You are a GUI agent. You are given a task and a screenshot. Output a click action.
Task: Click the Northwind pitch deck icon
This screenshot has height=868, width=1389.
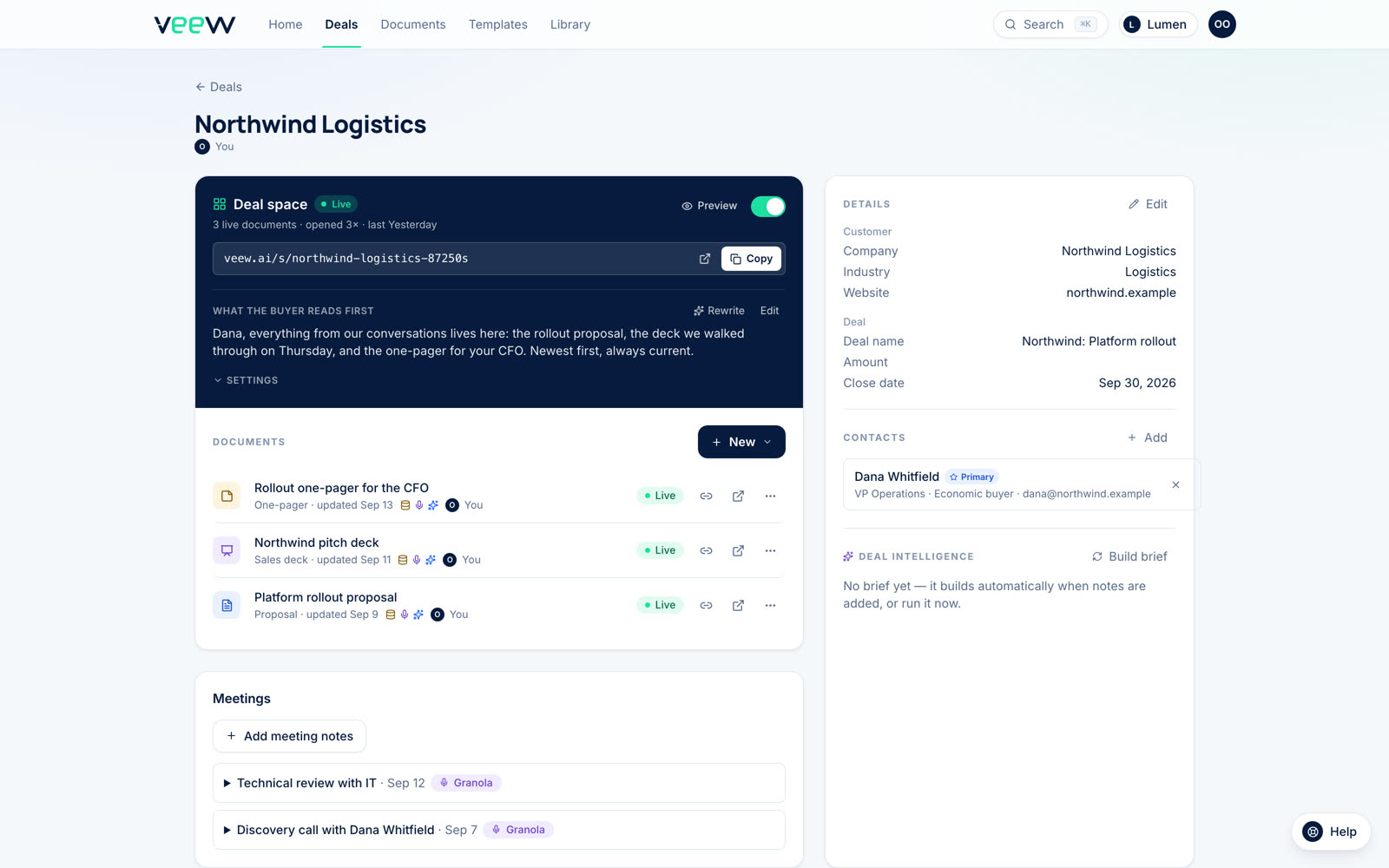click(227, 550)
